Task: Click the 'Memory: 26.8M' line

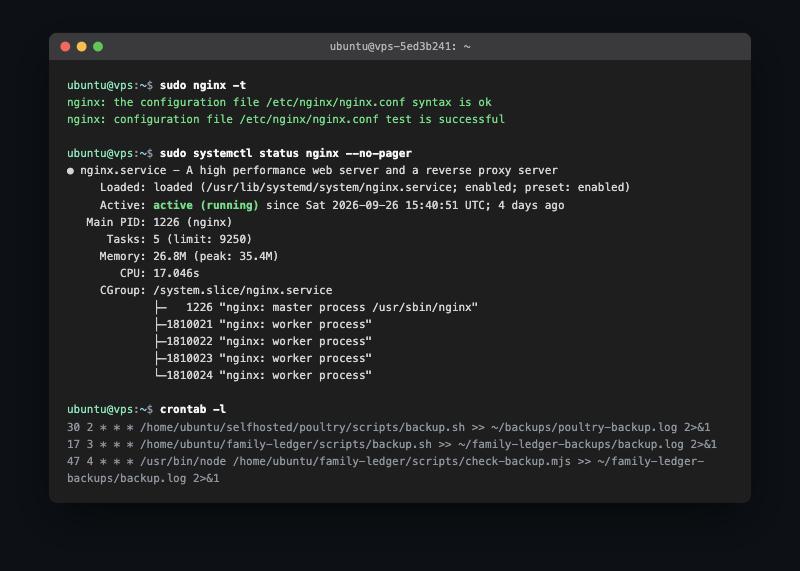Action: click(x=189, y=256)
